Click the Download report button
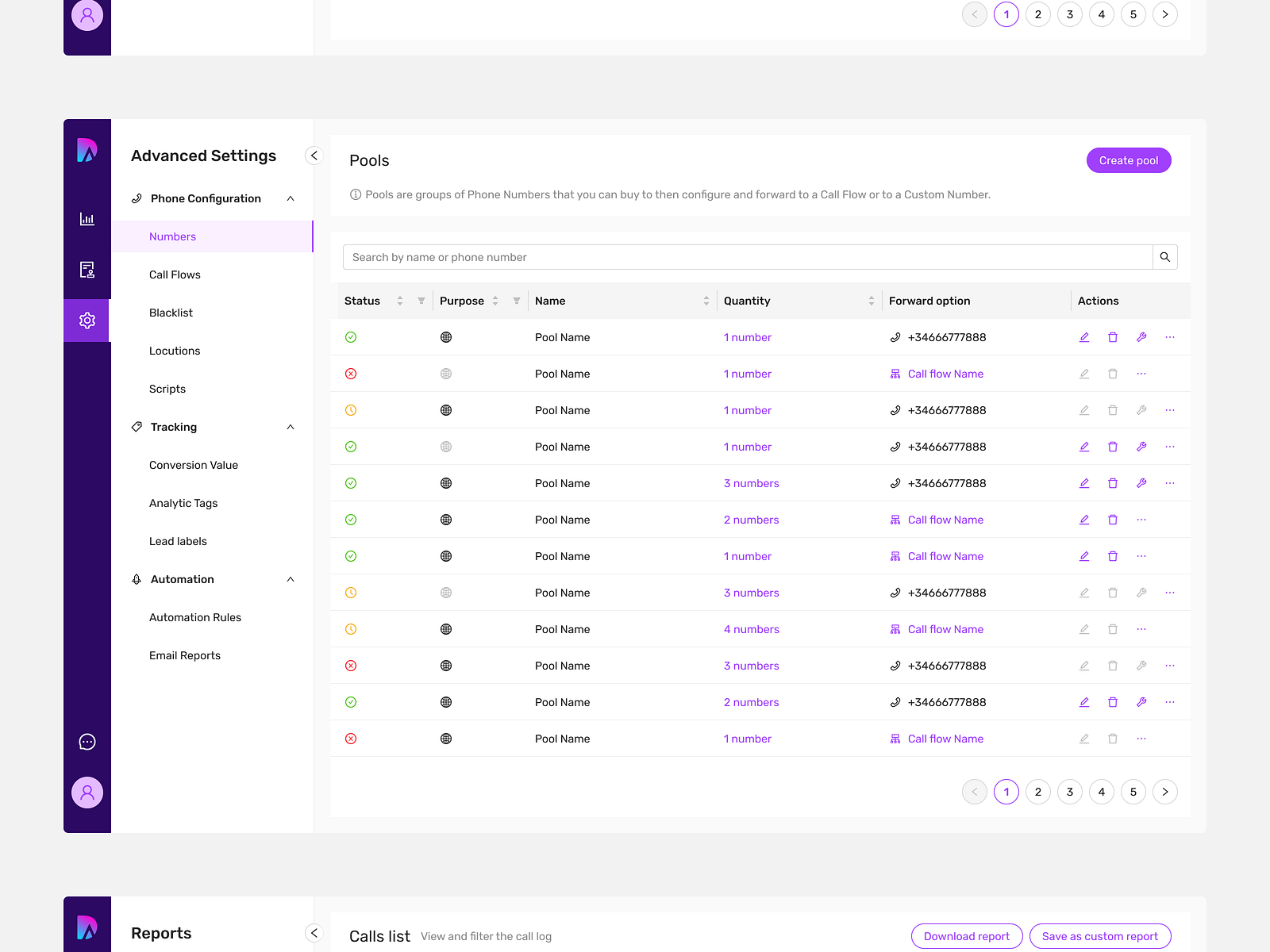The image size is (1270, 952). pyautogui.click(x=967, y=936)
